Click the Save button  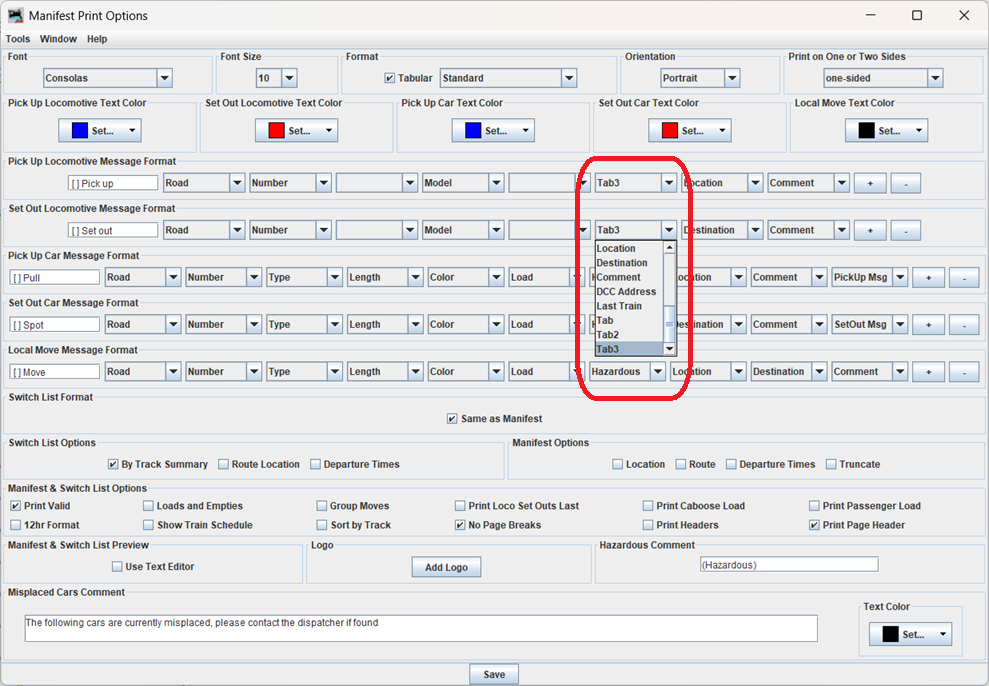coord(494,674)
